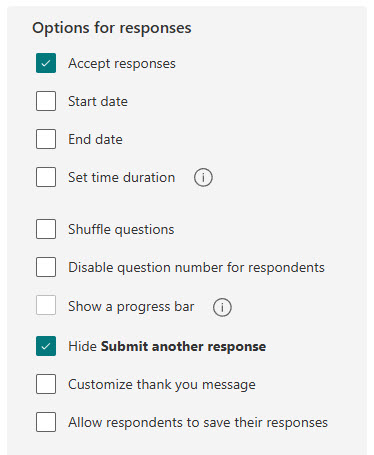
Task: Tick Disable question number for respondents checkbox
Action: (46, 267)
